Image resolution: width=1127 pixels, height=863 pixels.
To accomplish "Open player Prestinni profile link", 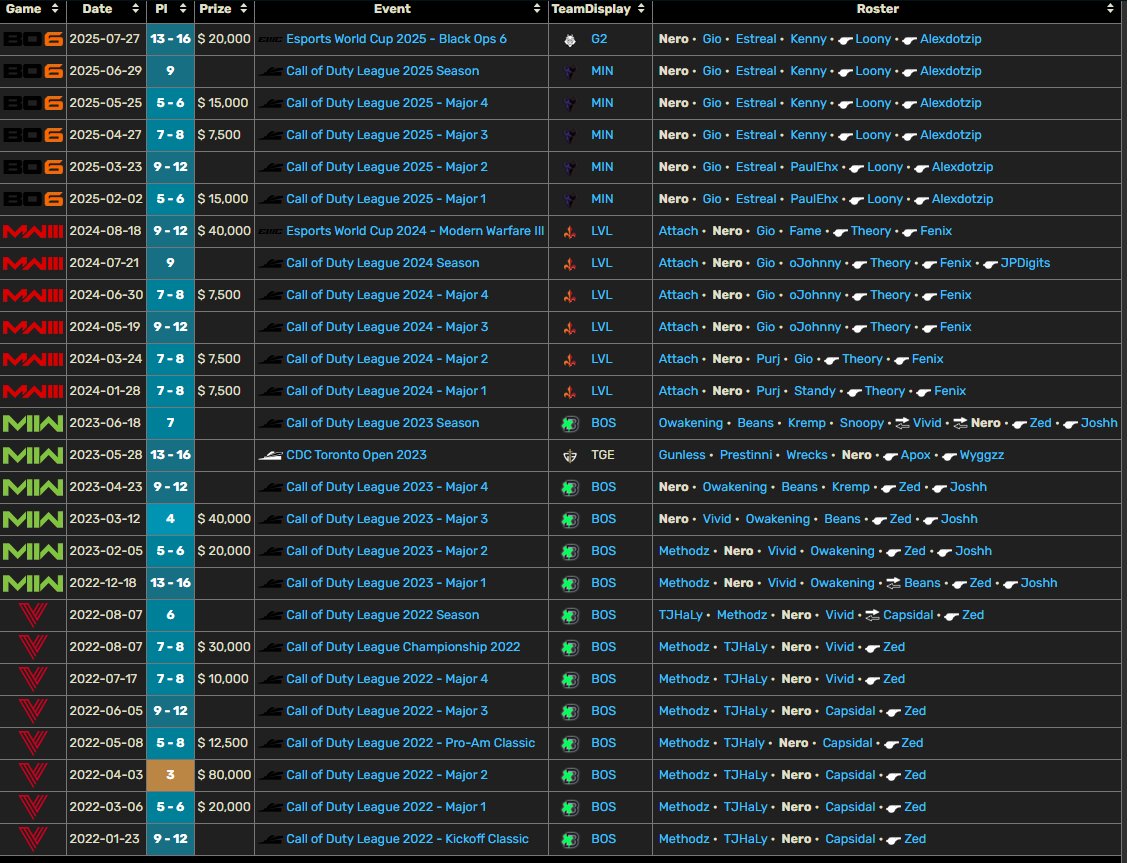I will (745, 455).
